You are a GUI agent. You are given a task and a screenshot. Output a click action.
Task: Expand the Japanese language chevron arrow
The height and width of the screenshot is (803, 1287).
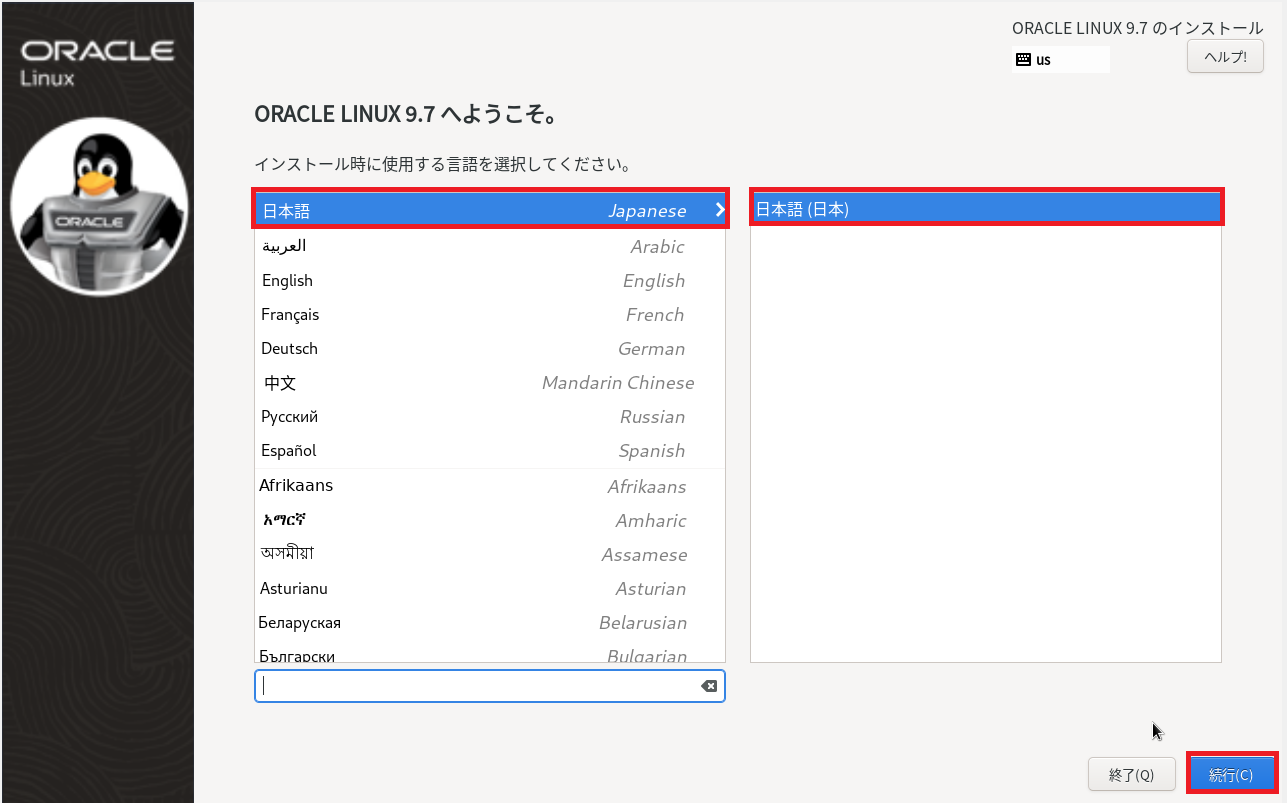pos(718,210)
